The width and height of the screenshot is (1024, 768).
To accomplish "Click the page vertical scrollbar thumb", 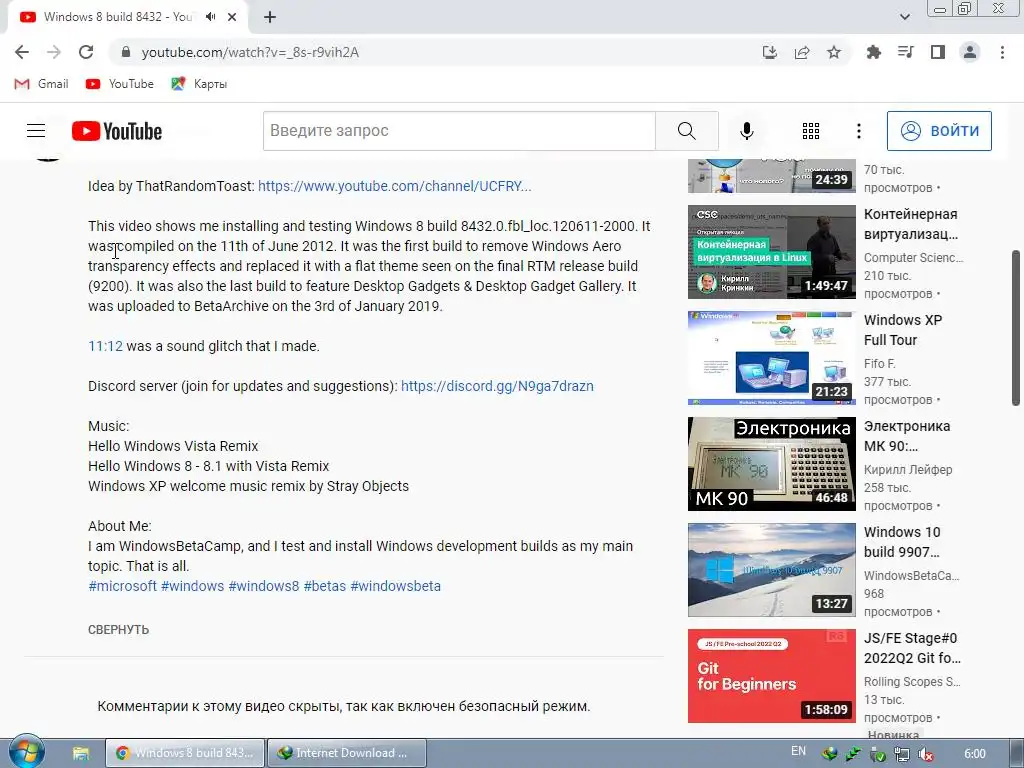I will 1016,328.
